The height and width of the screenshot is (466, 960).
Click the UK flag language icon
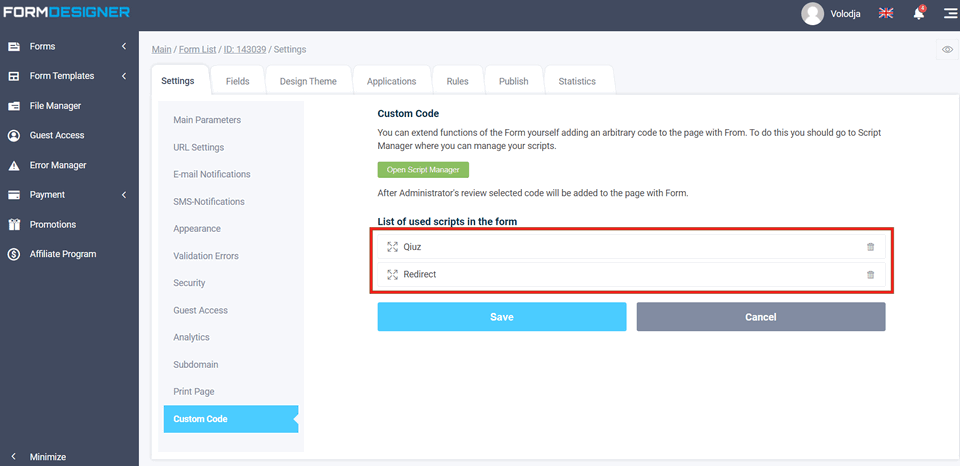point(885,13)
